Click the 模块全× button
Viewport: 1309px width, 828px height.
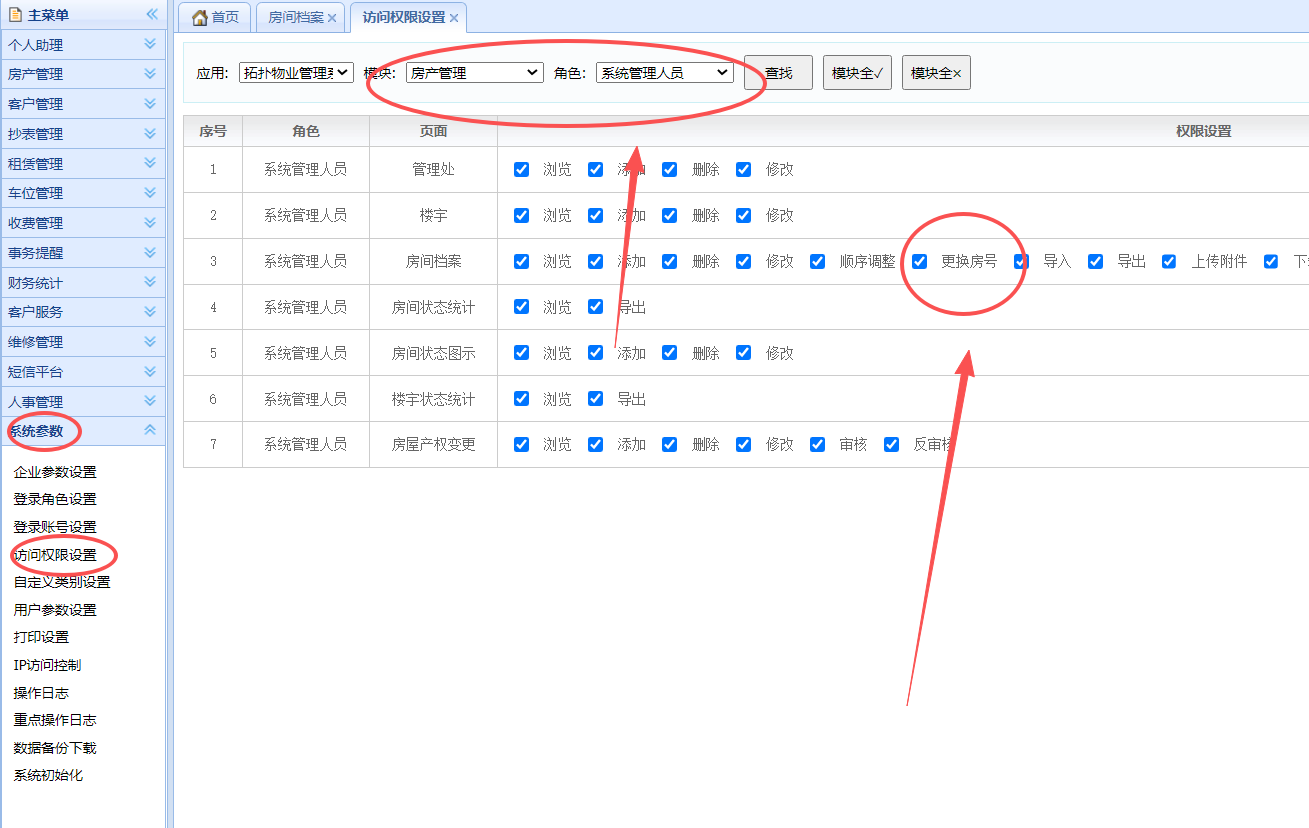[x=936, y=73]
